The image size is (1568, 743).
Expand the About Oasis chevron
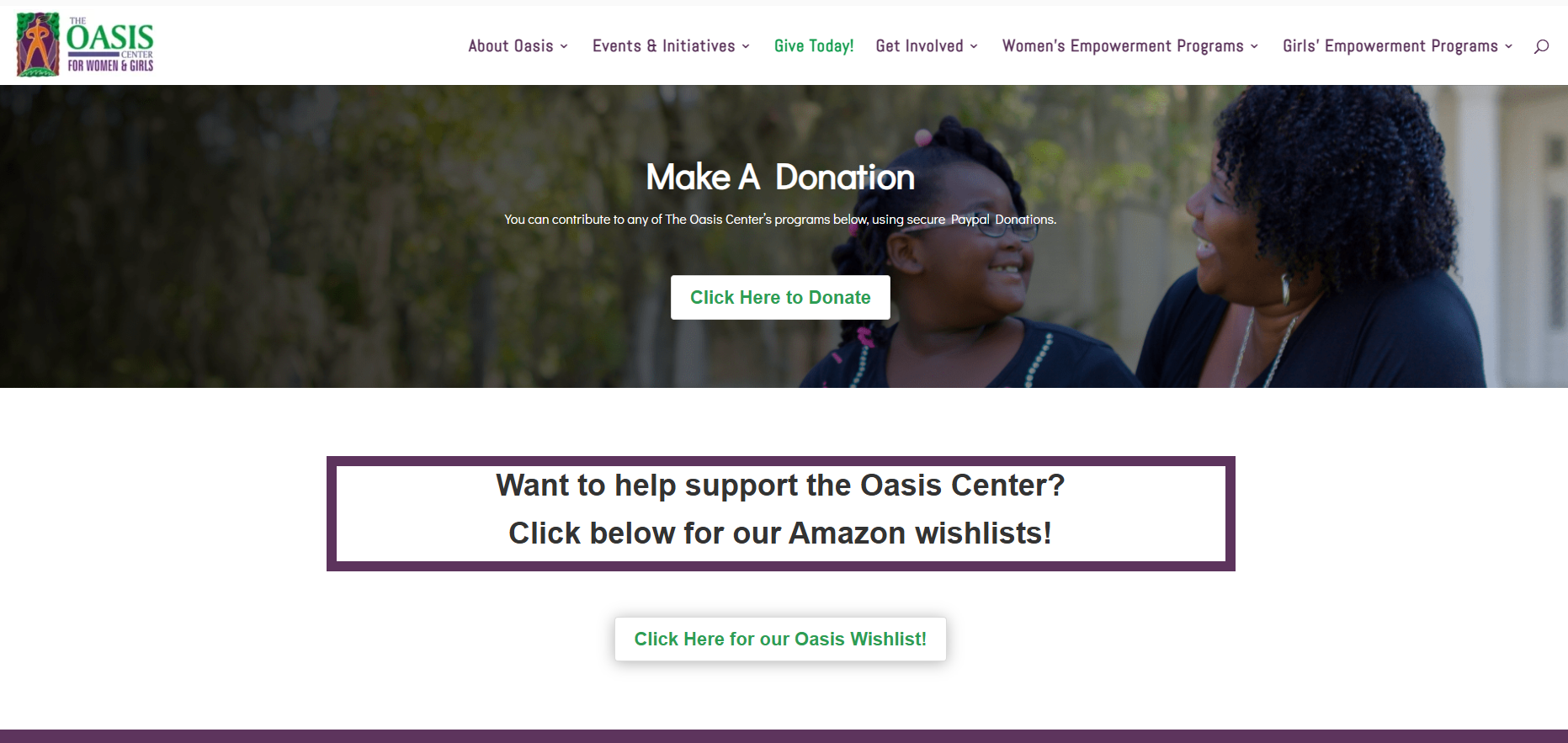564,46
